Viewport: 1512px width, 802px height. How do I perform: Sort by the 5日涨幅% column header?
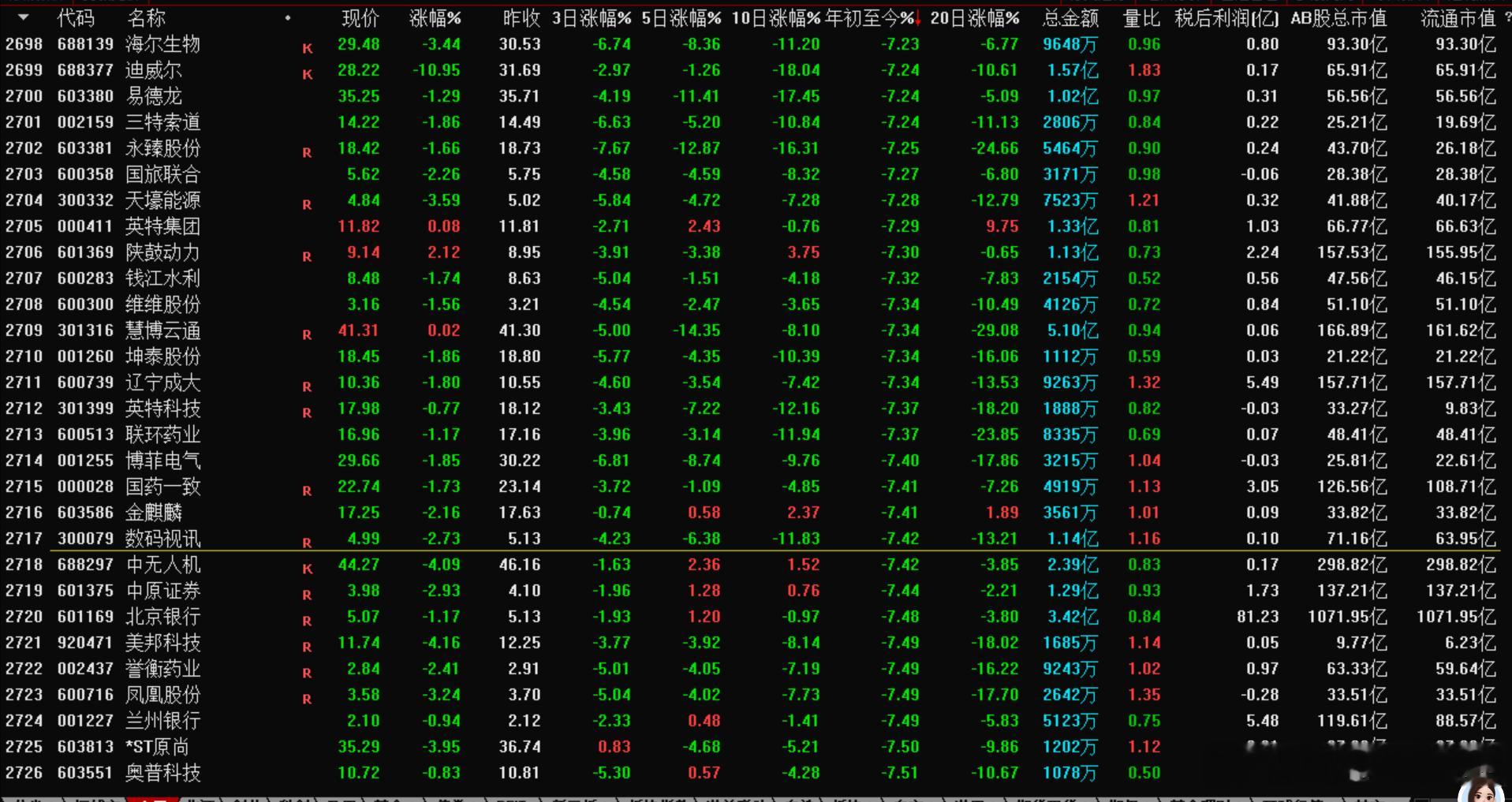[681, 18]
